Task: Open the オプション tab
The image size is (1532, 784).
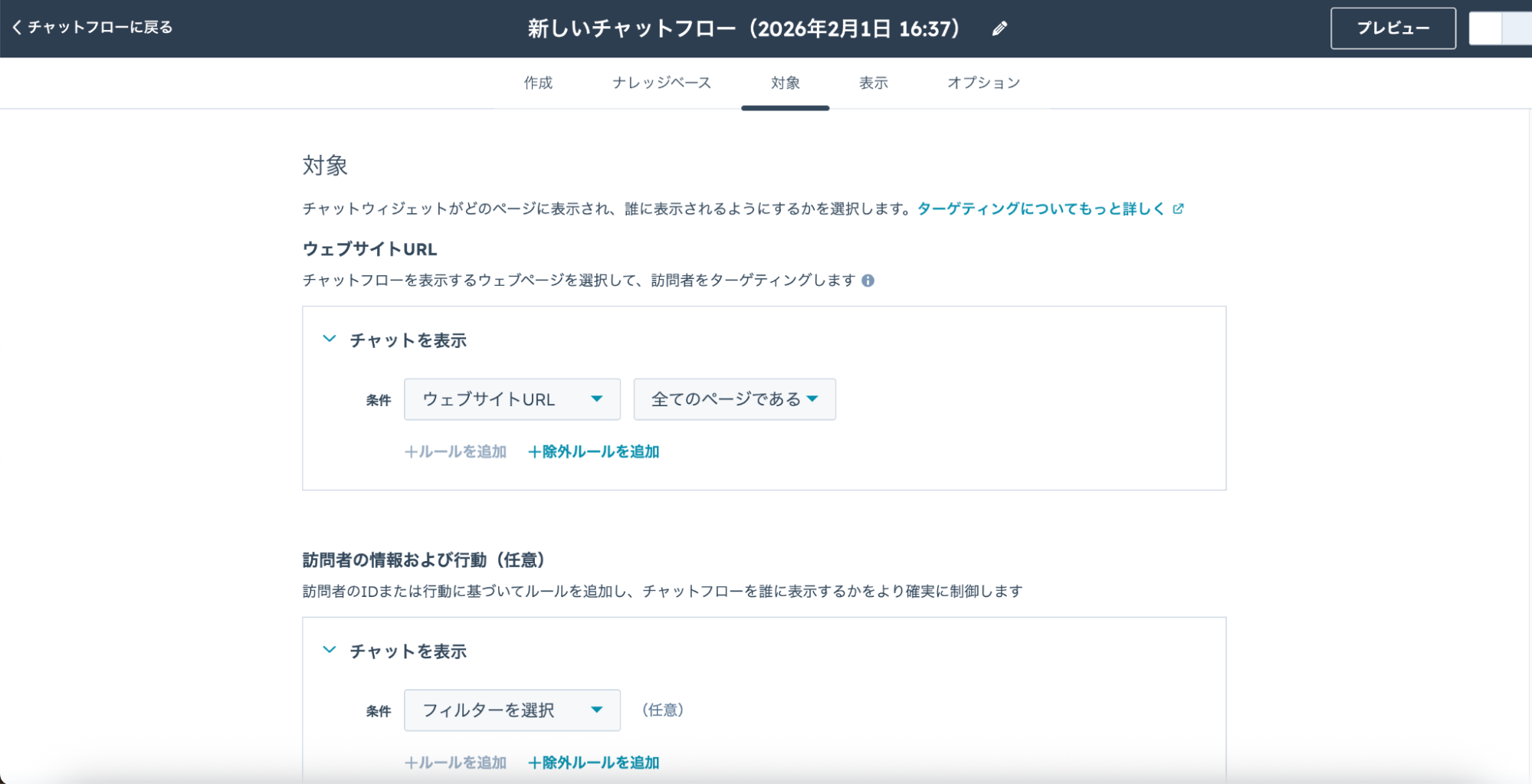Action: (x=983, y=83)
